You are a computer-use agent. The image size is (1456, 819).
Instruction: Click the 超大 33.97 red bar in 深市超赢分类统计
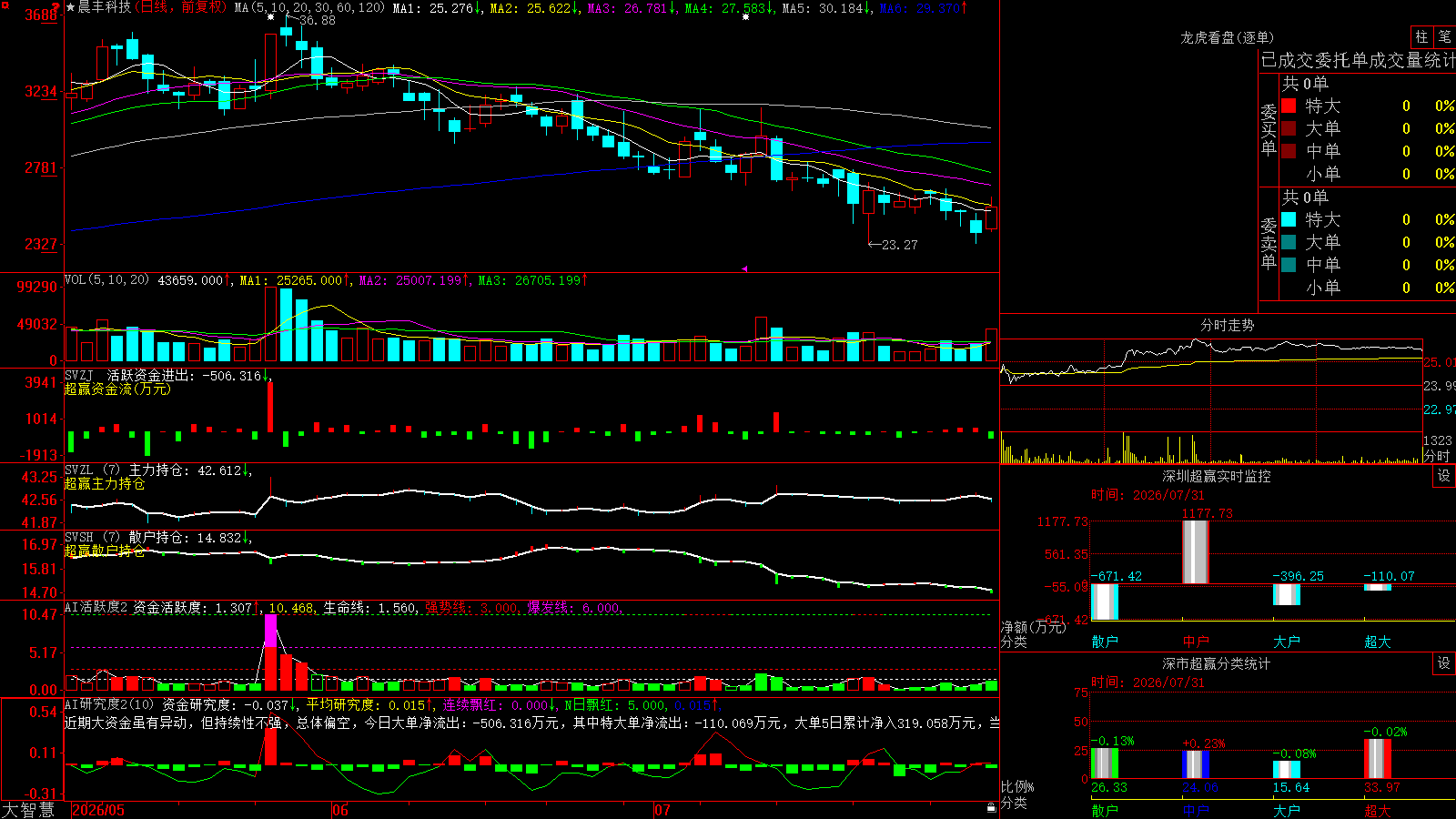[1378, 759]
